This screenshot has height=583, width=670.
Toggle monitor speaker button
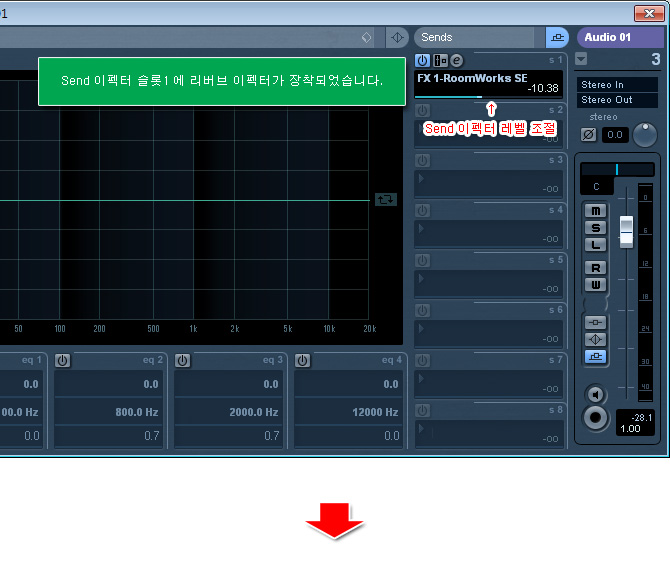[596, 394]
